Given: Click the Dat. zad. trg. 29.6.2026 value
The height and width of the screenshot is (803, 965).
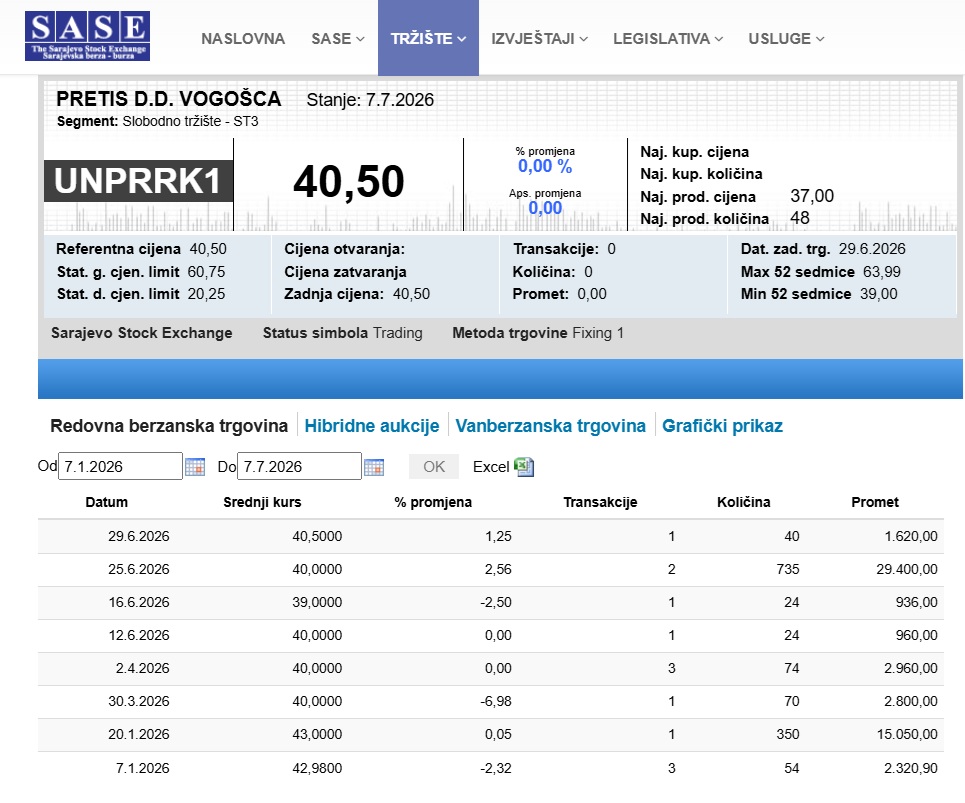Looking at the screenshot, I should pyautogui.click(x=872, y=249).
